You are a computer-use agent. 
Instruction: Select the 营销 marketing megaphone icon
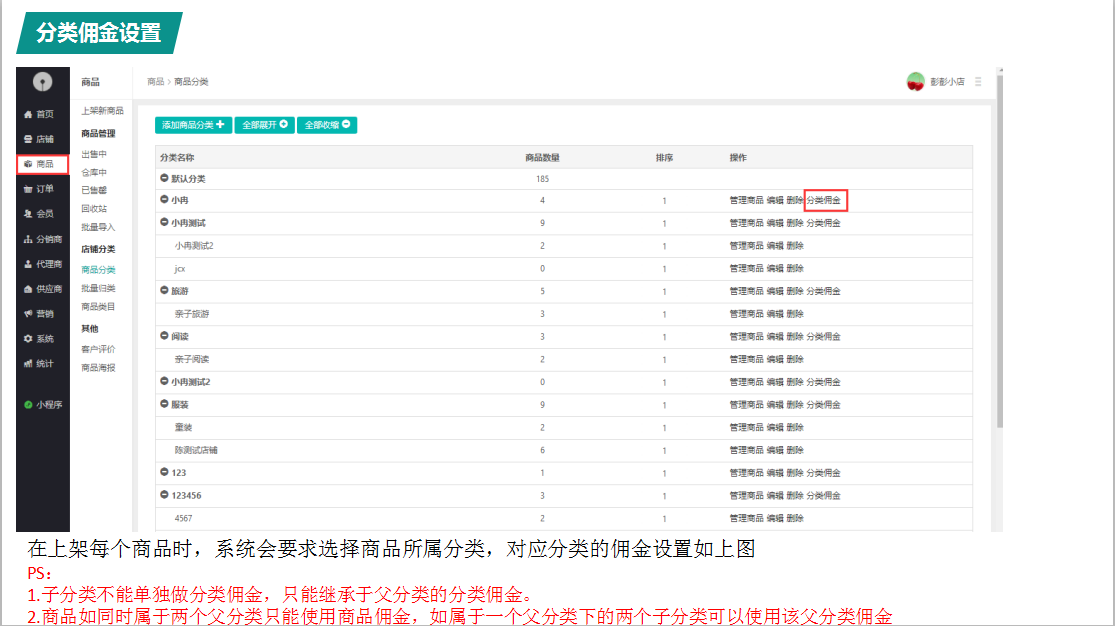(x=29, y=314)
